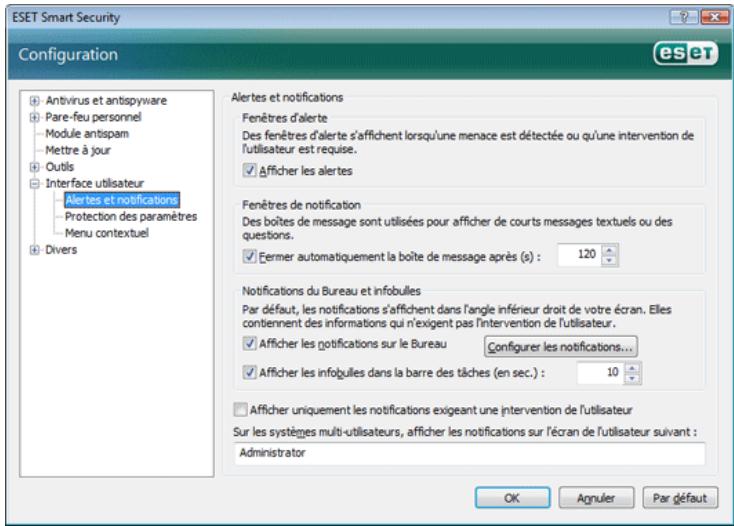The image size is (734, 526).
Task: Toggle Afficher les infobulles checkbox
Action: pyautogui.click(x=250, y=373)
